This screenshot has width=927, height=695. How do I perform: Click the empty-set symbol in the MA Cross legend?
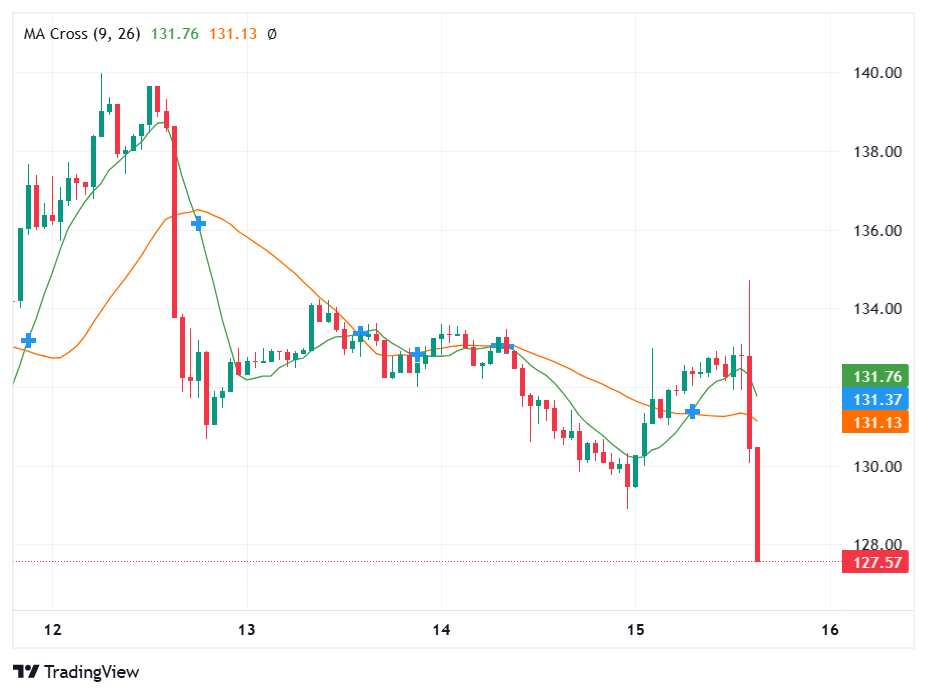point(272,34)
